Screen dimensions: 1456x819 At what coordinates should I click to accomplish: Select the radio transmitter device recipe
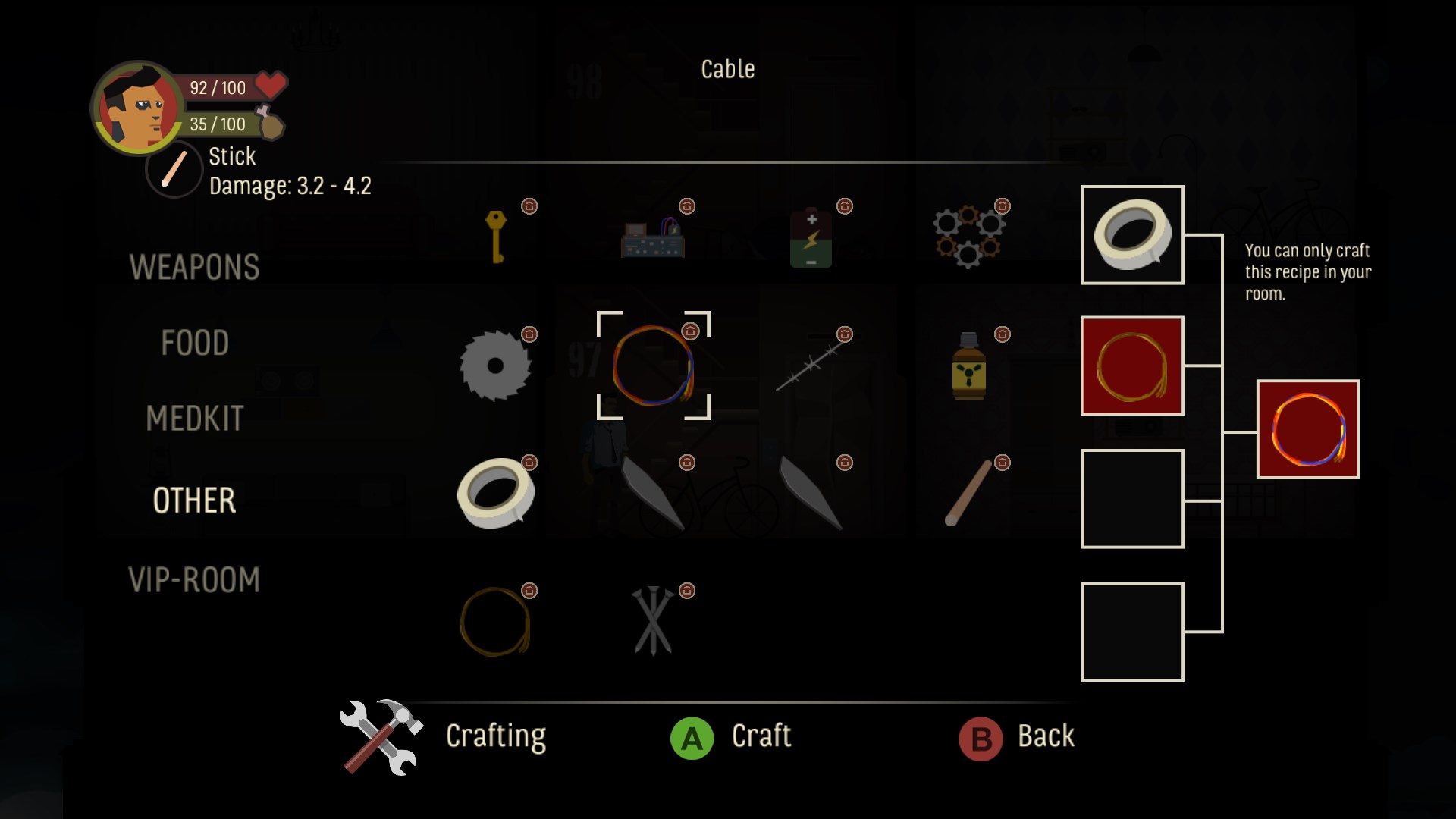click(653, 238)
